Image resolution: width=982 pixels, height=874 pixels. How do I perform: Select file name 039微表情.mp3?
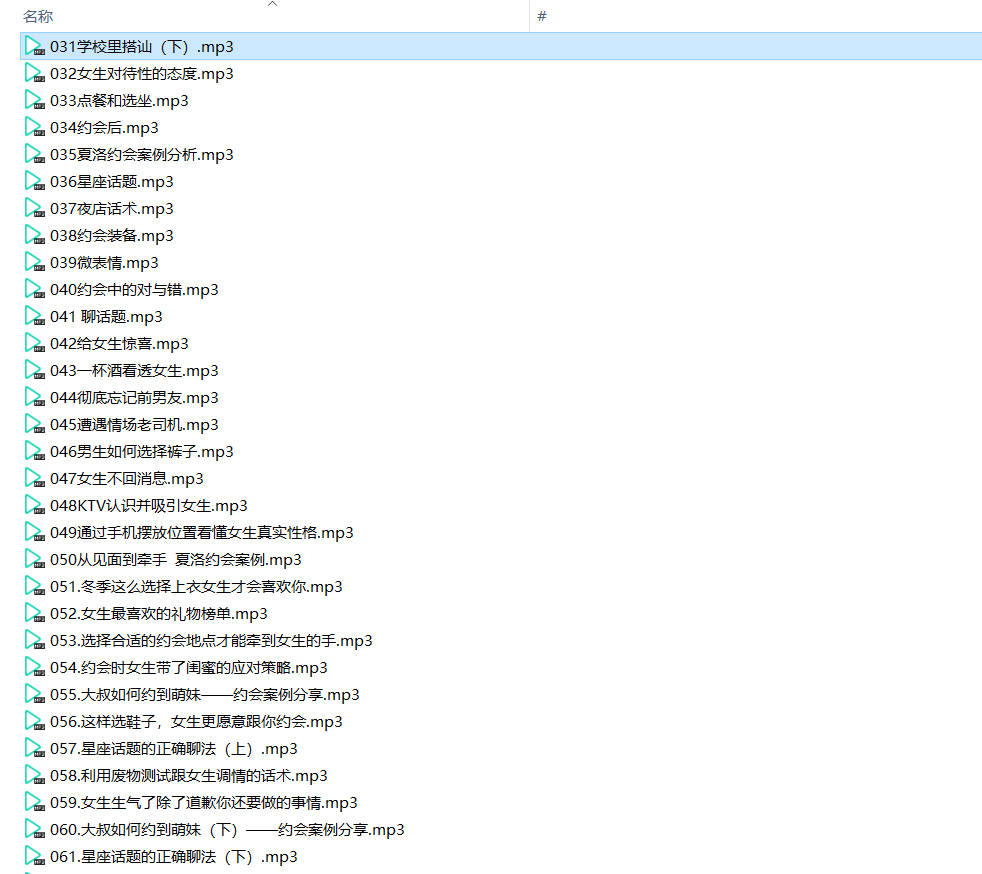104,262
